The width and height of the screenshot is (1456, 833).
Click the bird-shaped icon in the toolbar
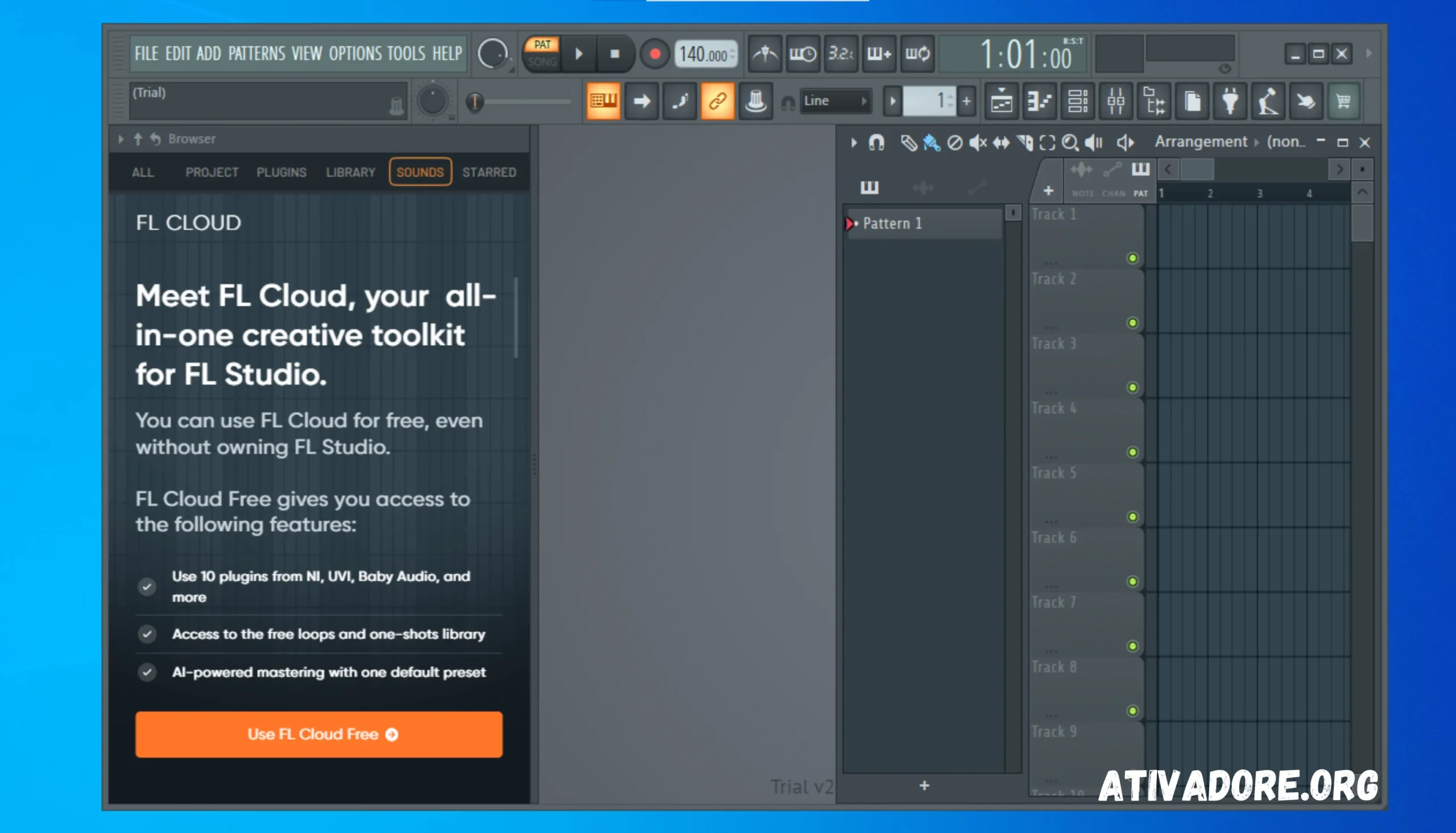1306,101
